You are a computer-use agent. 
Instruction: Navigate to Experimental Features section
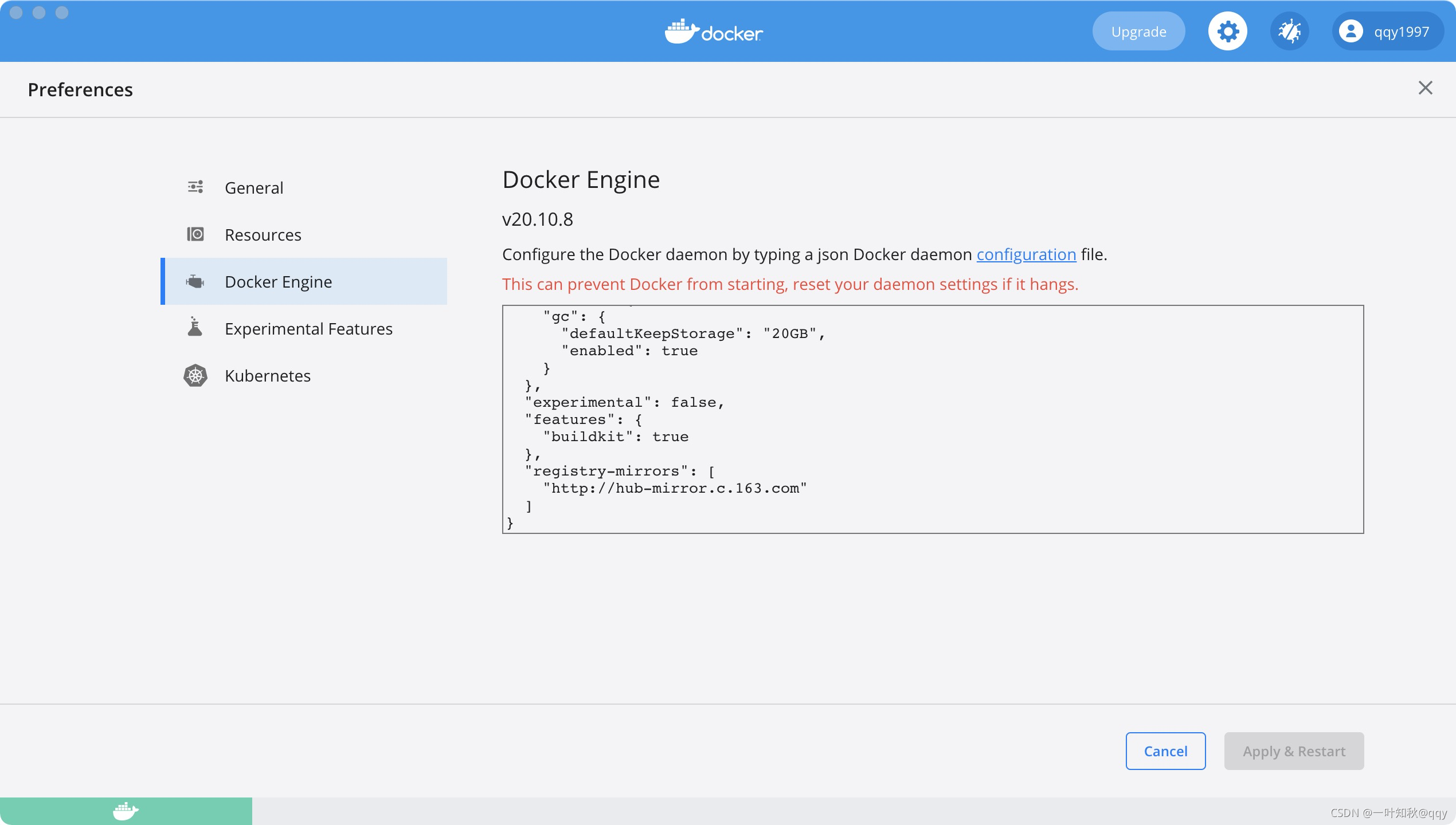tap(308, 328)
